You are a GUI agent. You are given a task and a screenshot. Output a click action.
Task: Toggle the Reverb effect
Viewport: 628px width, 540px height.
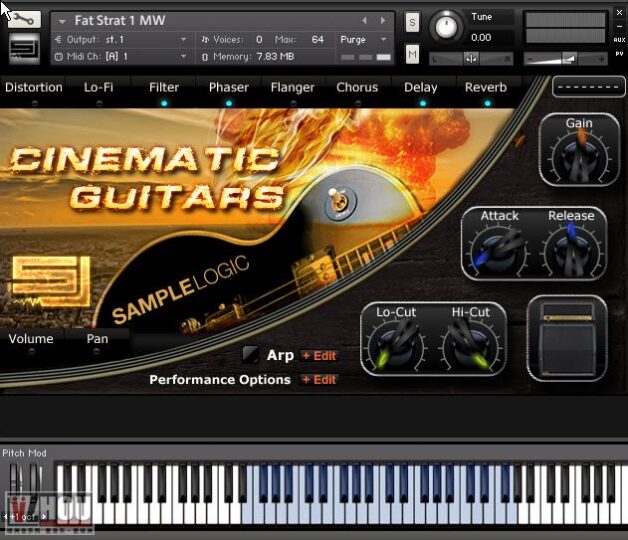486,88
